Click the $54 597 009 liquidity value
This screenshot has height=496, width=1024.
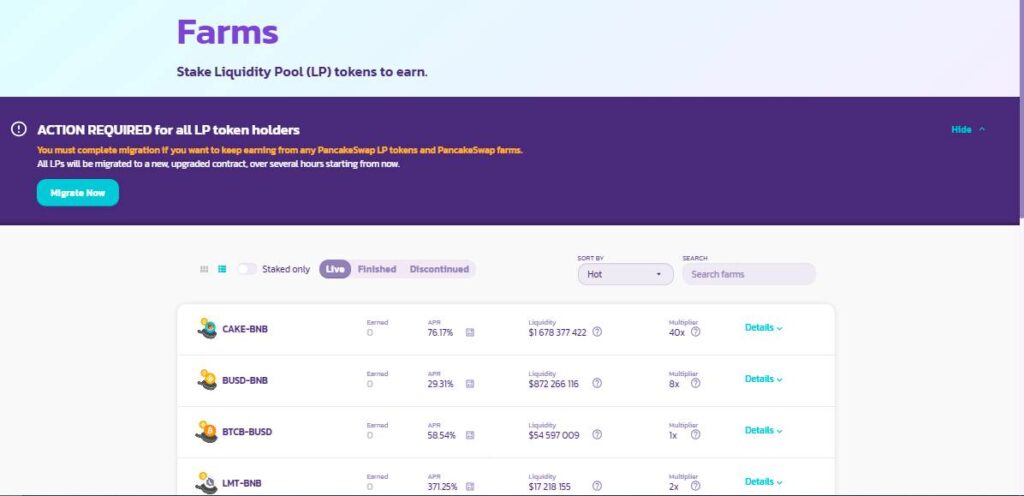pyautogui.click(x=554, y=436)
